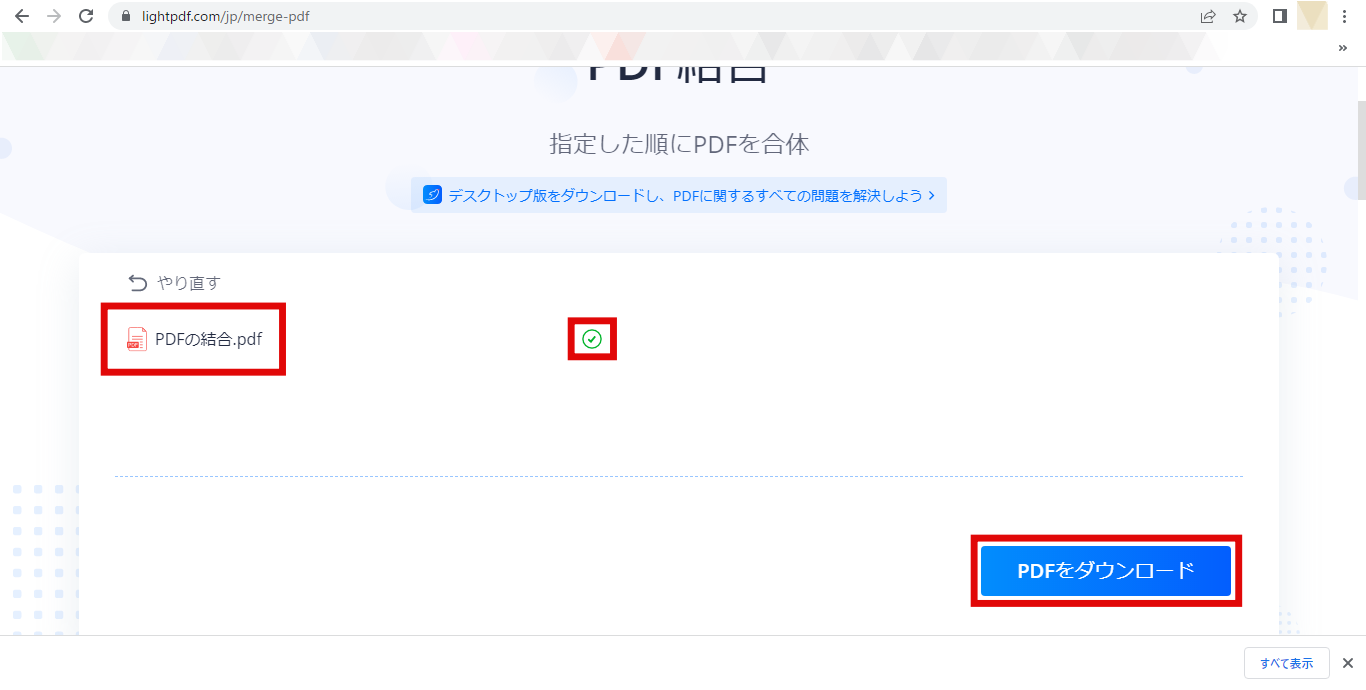Close the downloads bar with X

pos(1347,663)
